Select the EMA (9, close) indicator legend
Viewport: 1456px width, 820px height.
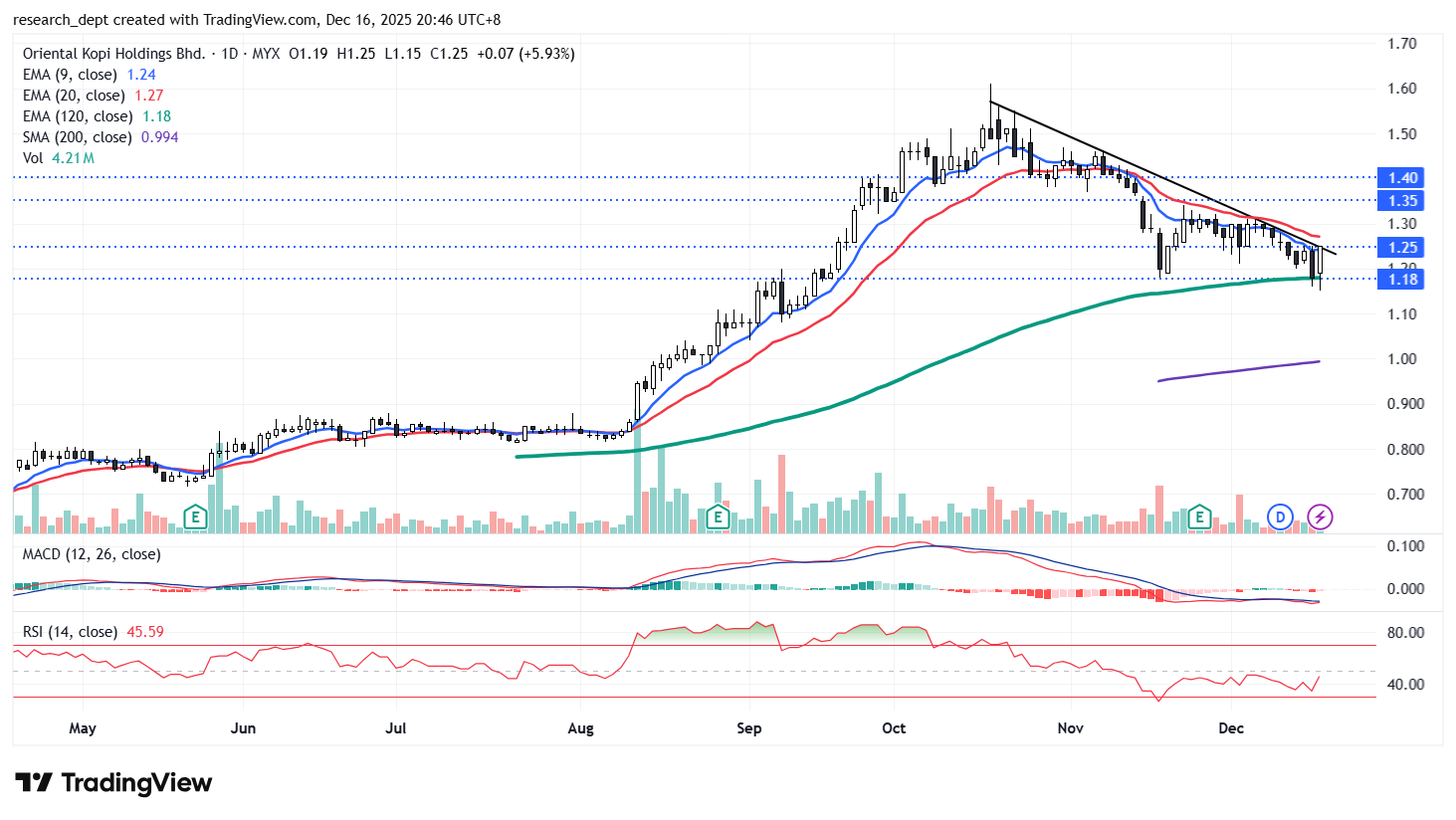pyautogui.click(x=70, y=75)
